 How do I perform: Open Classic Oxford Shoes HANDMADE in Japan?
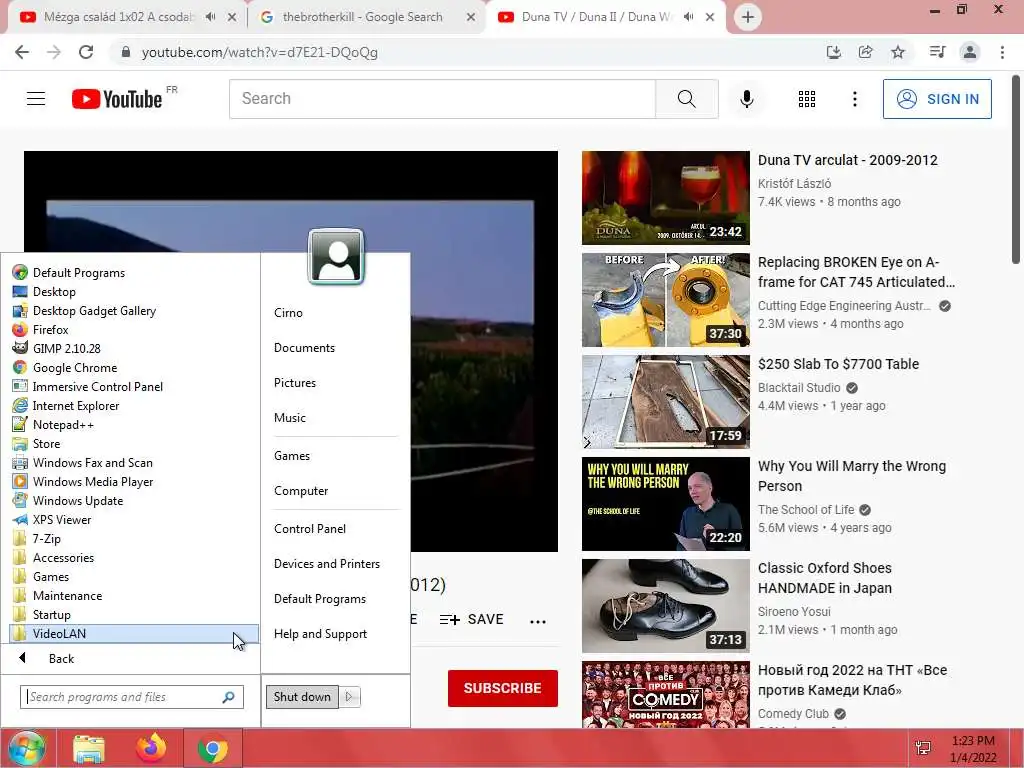tap(825, 578)
